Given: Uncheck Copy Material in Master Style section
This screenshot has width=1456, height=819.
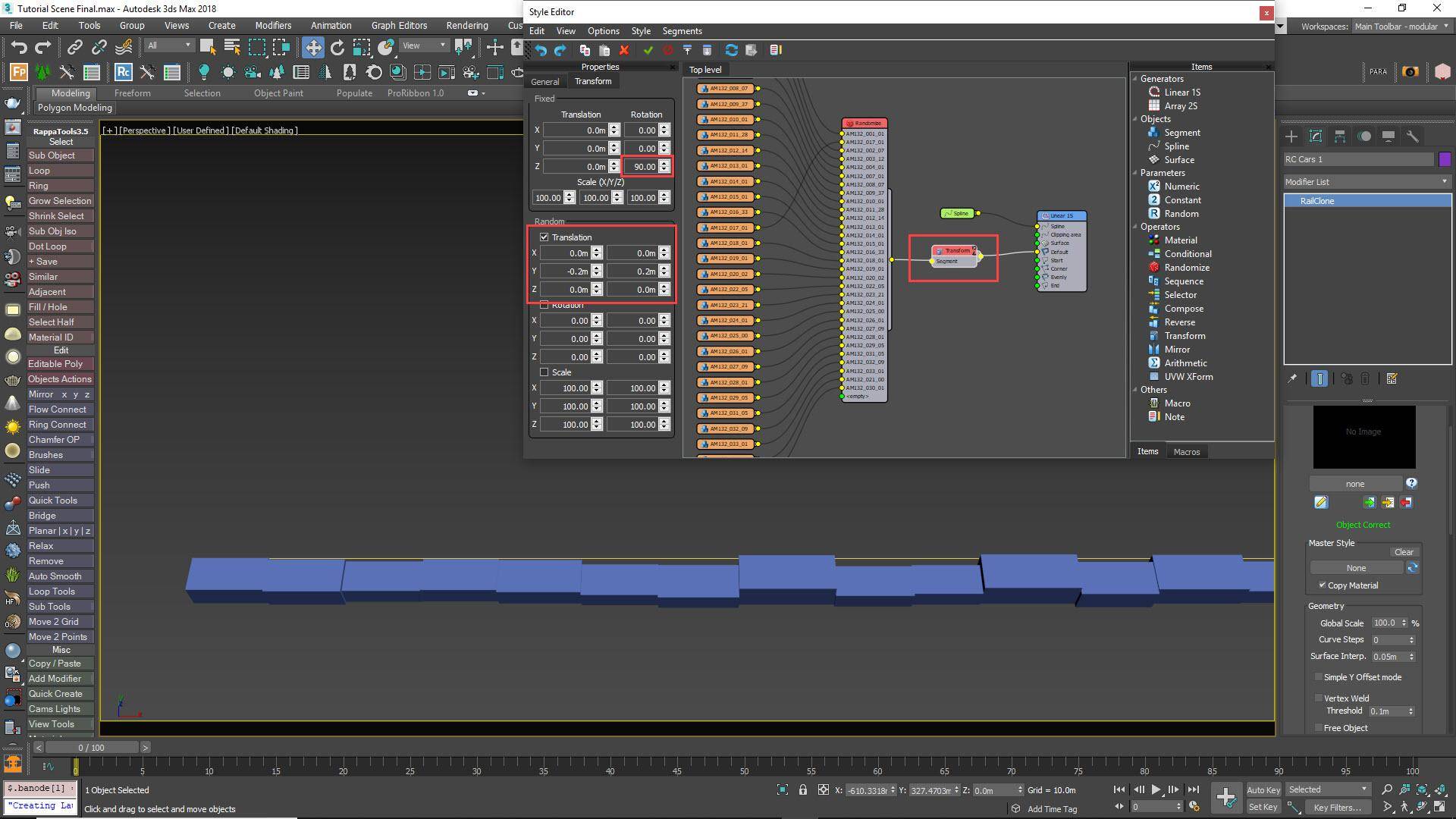Looking at the screenshot, I should point(1322,585).
